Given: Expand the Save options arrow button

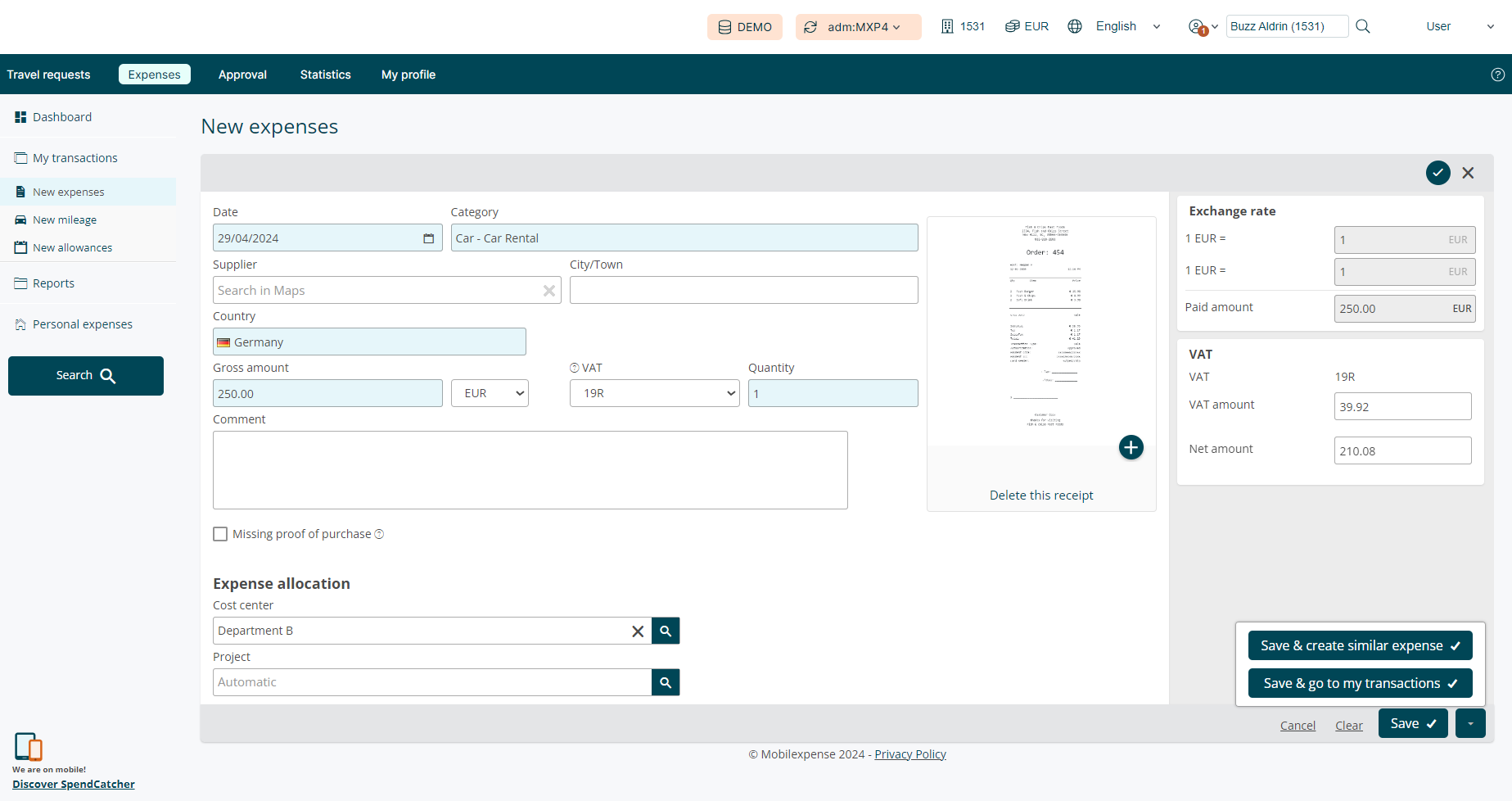Looking at the screenshot, I should point(1470,724).
